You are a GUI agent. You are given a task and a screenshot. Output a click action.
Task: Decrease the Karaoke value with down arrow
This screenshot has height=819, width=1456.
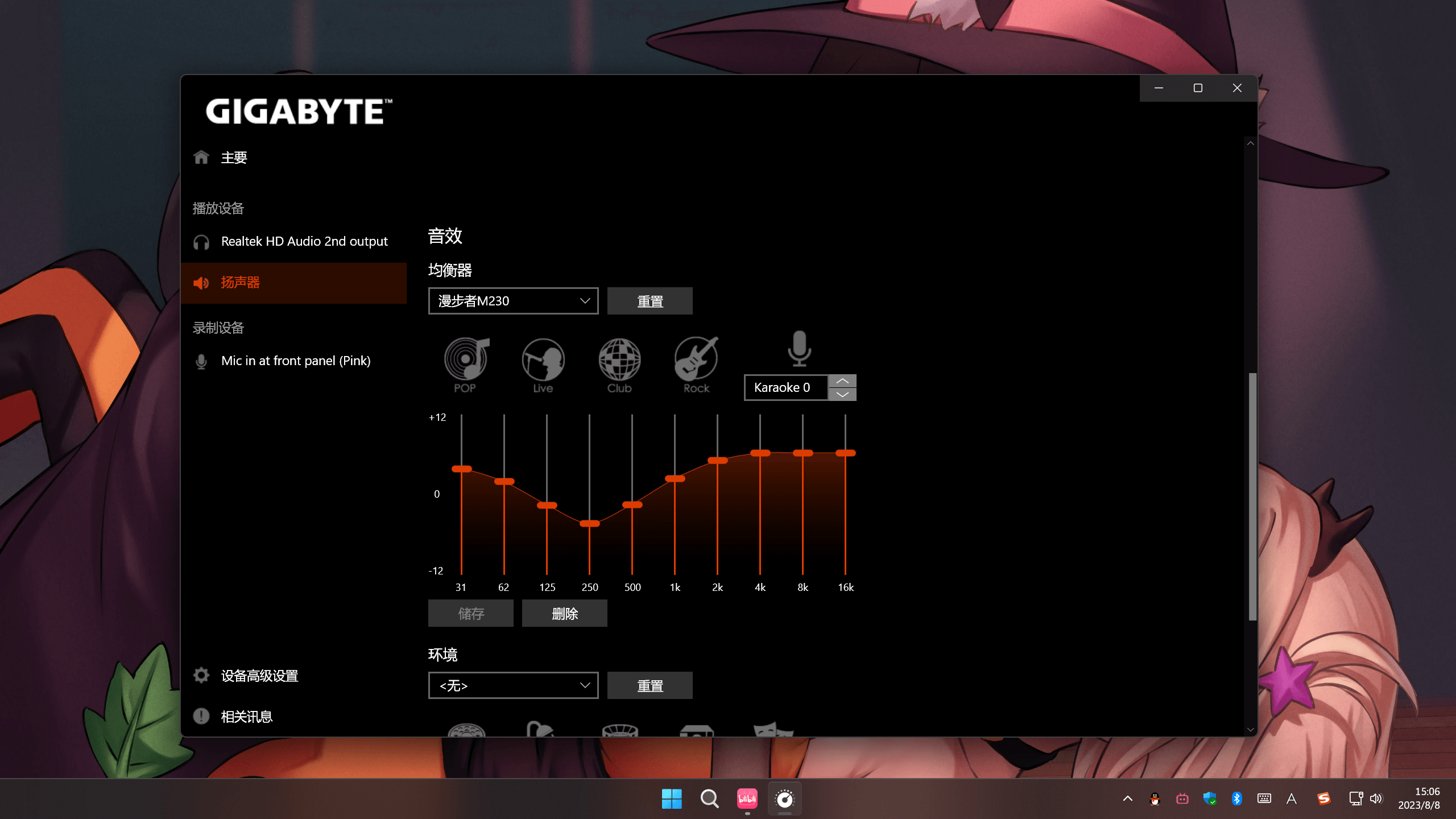pos(843,394)
